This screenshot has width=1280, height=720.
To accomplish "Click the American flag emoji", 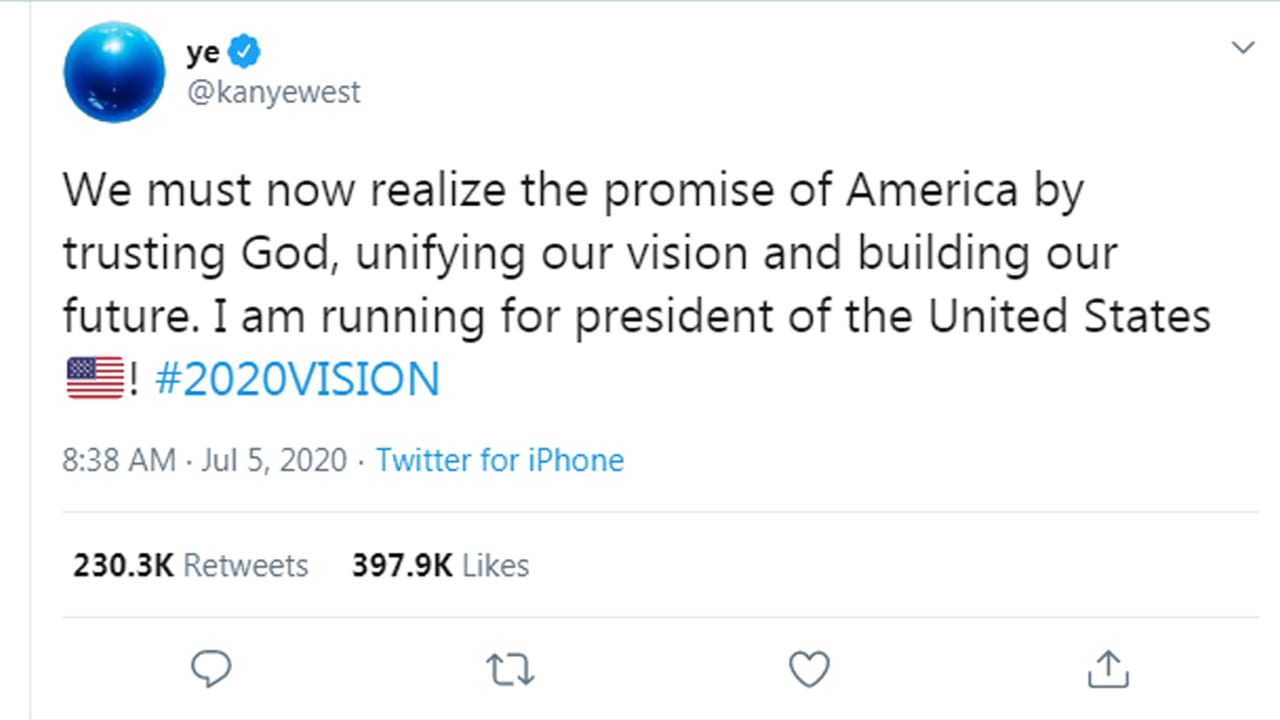I will (x=94, y=379).
